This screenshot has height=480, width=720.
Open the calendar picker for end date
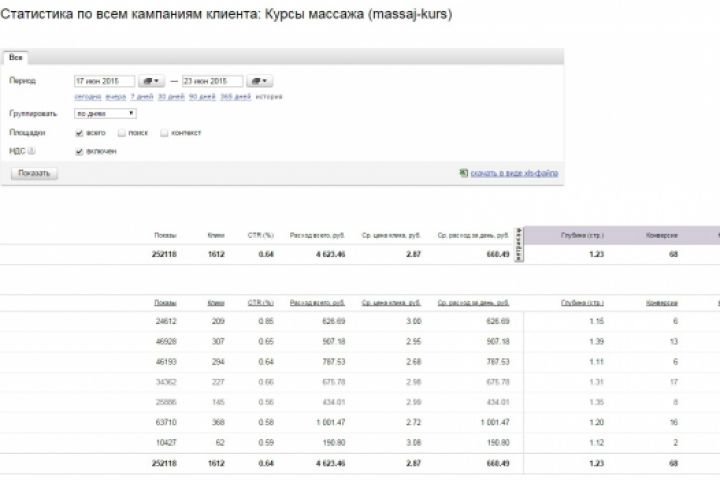coord(259,81)
